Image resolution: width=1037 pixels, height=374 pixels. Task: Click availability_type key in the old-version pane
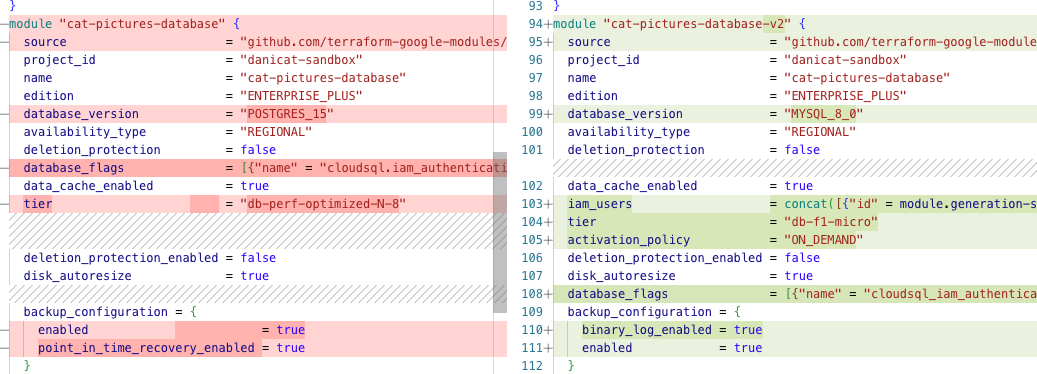tap(85, 131)
